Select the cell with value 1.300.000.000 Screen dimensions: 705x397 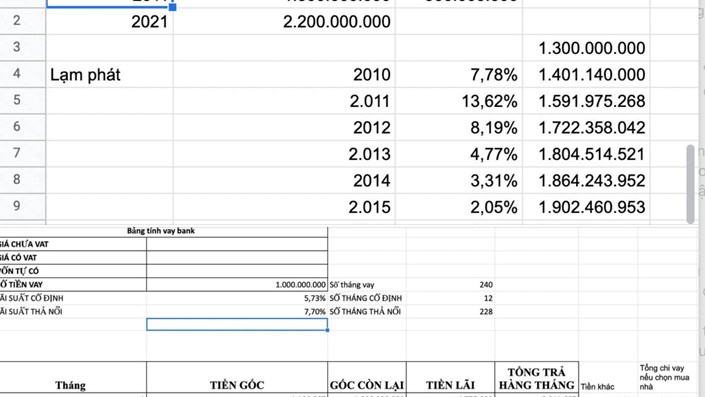coord(586,48)
